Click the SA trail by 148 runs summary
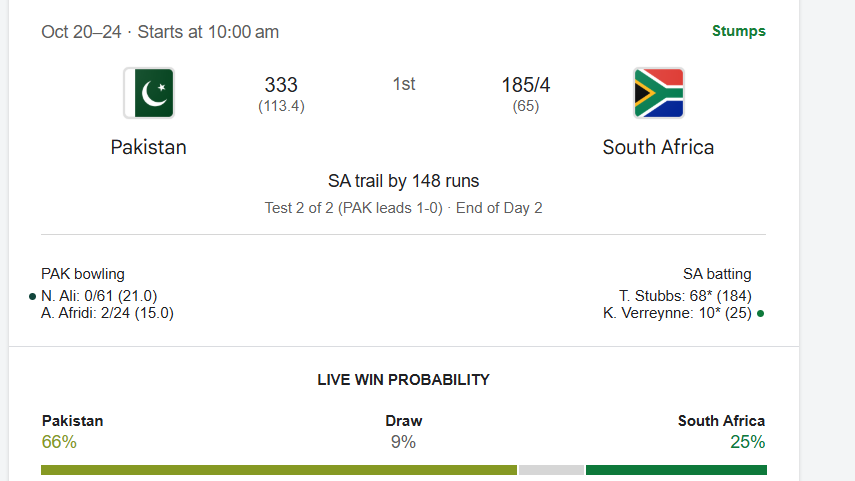The width and height of the screenshot is (855, 481). [x=403, y=181]
